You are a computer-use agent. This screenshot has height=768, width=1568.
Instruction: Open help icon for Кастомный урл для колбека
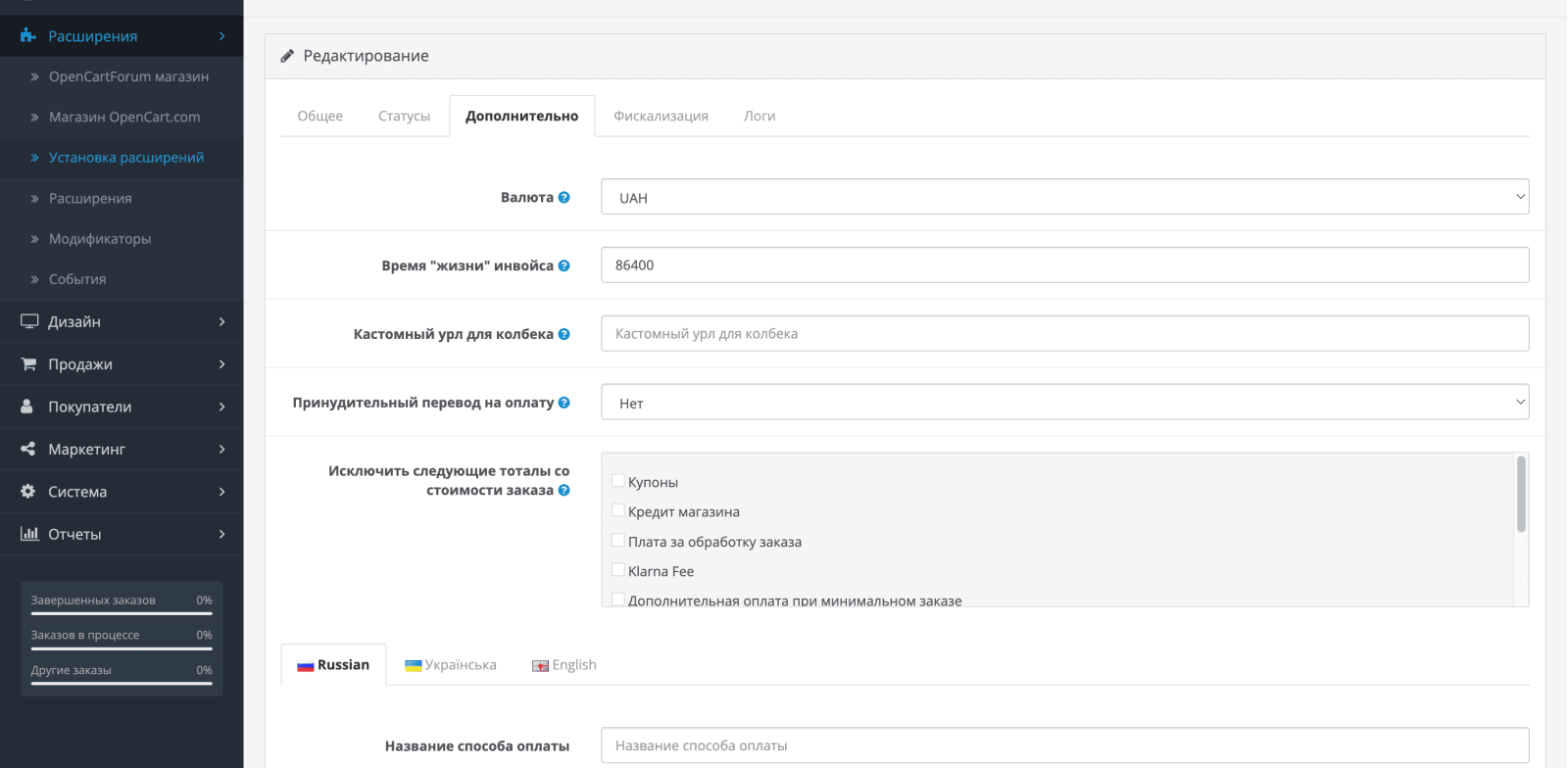pyautogui.click(x=563, y=334)
